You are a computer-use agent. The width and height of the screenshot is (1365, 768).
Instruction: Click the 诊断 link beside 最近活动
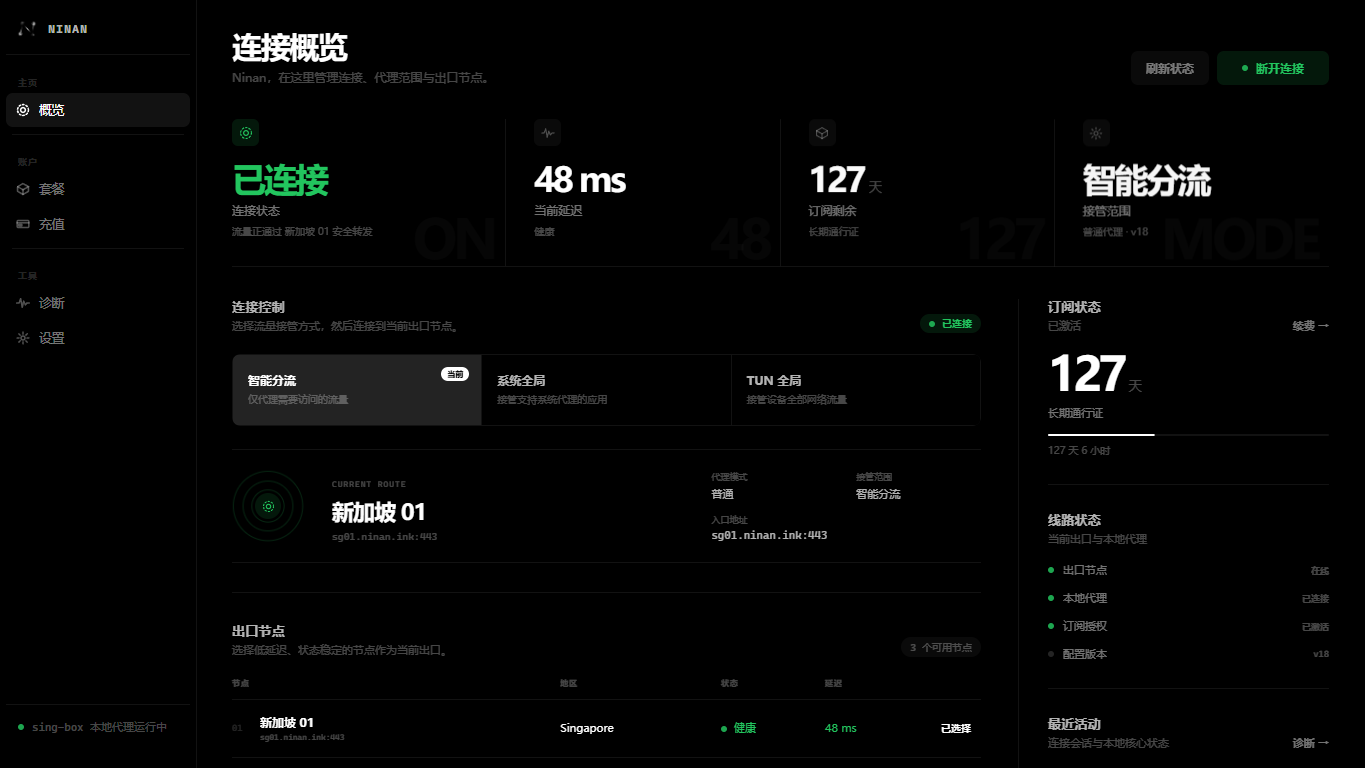1310,743
